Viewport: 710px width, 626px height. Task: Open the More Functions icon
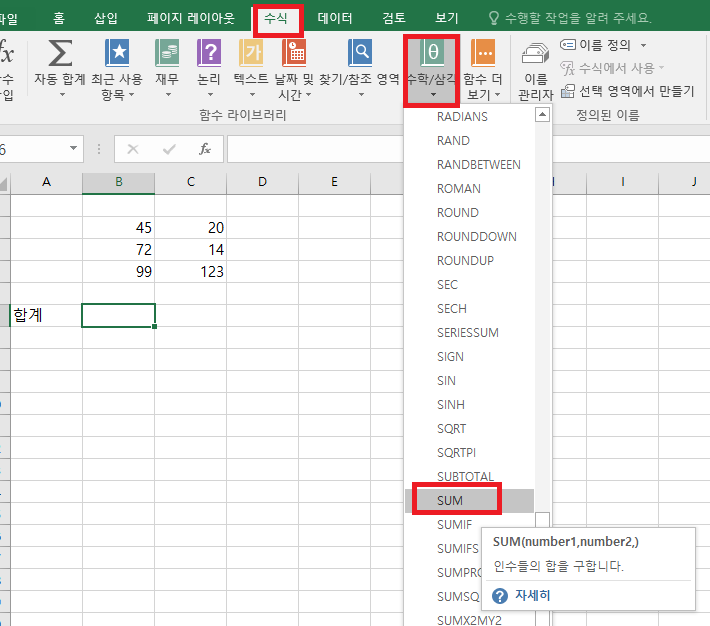click(x=483, y=53)
